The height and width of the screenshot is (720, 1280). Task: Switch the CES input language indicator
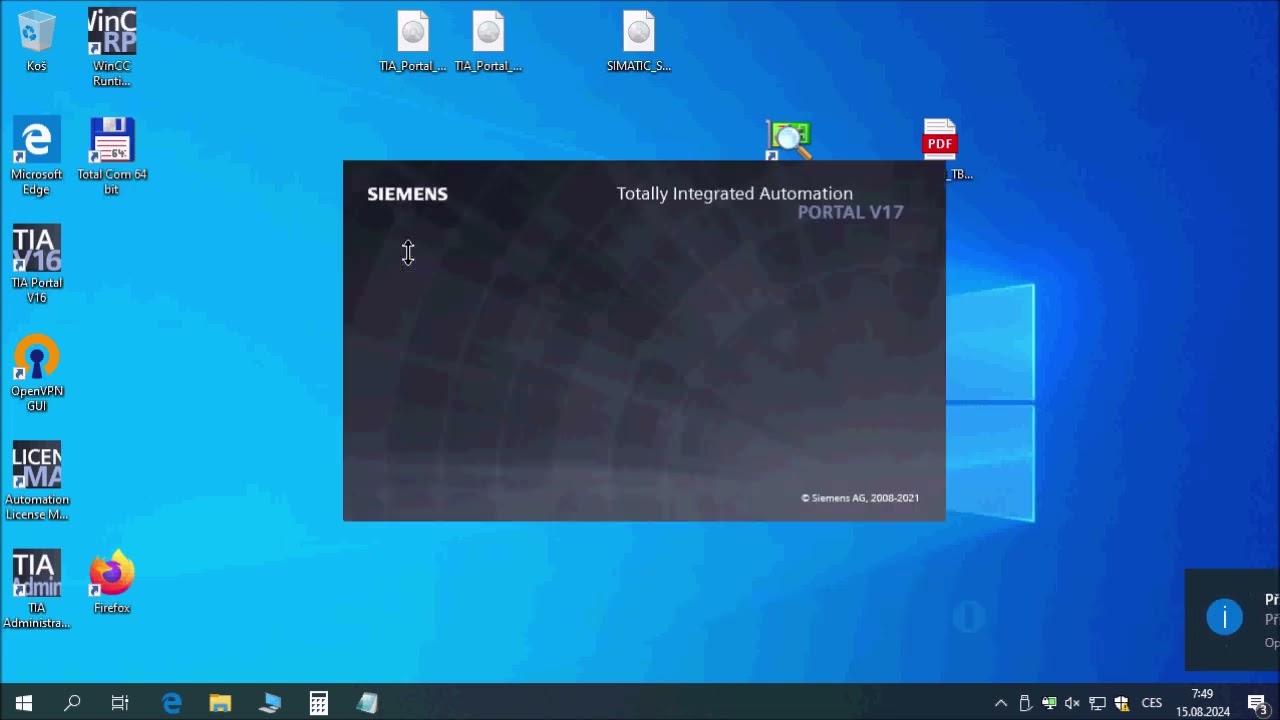point(1152,703)
